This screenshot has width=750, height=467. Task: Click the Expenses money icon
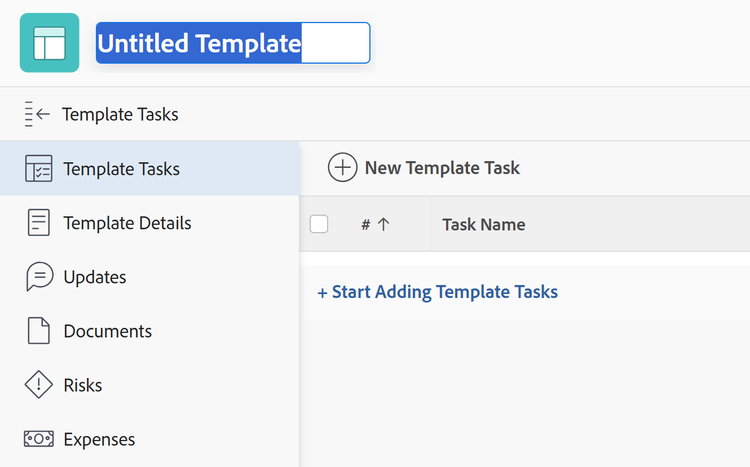coord(39,439)
